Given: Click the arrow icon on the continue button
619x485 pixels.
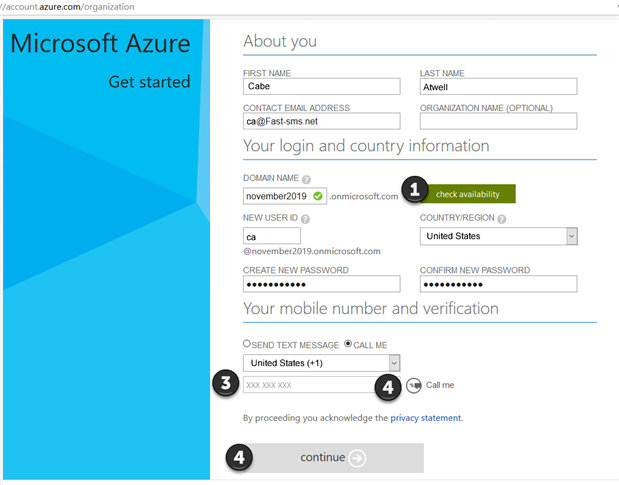Looking at the screenshot, I should coord(357,458).
